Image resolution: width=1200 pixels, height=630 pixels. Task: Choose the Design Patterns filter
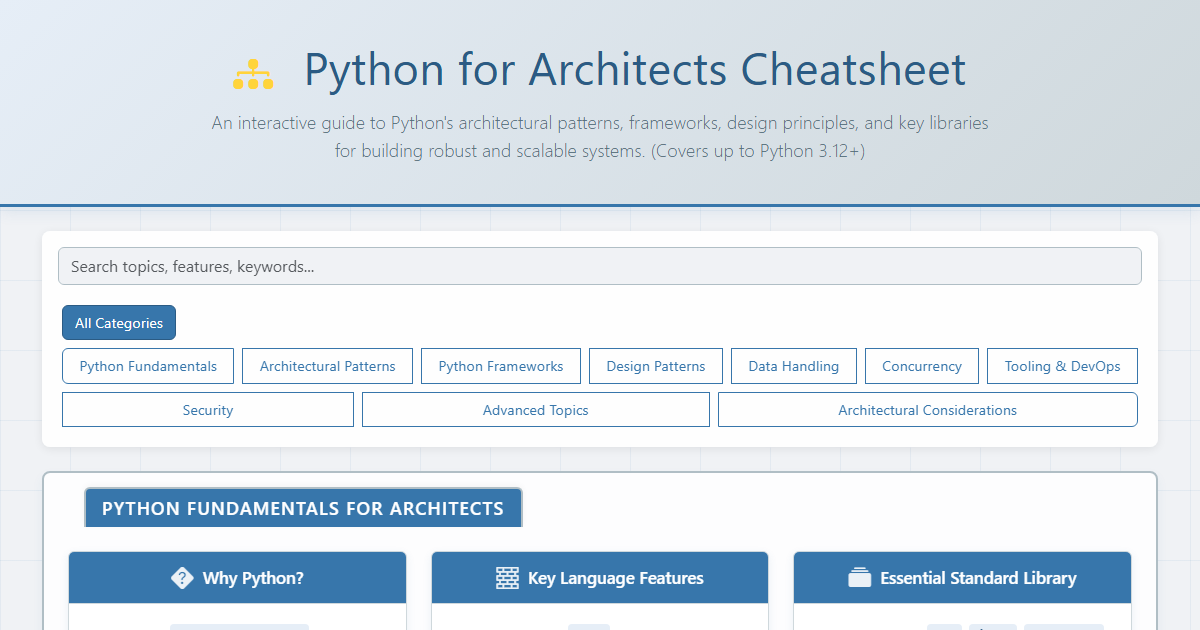(x=656, y=366)
